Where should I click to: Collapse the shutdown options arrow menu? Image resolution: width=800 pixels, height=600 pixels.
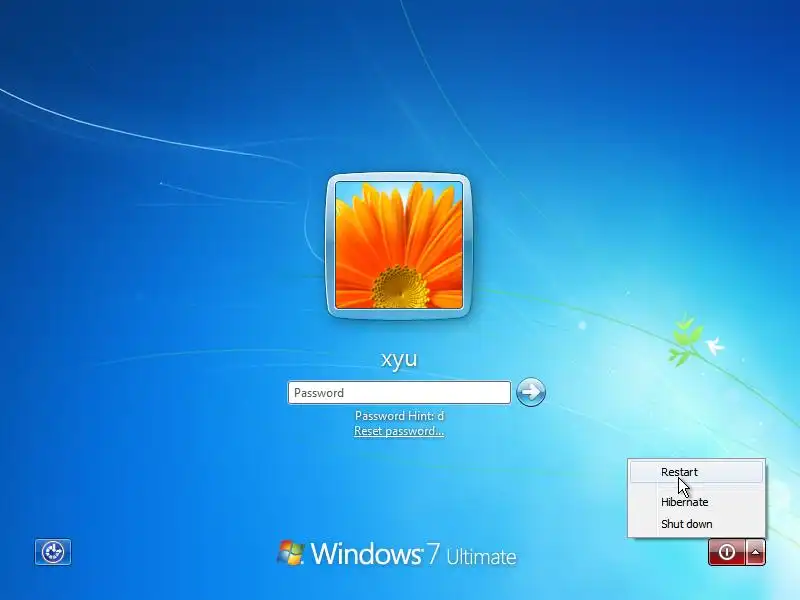(756, 552)
